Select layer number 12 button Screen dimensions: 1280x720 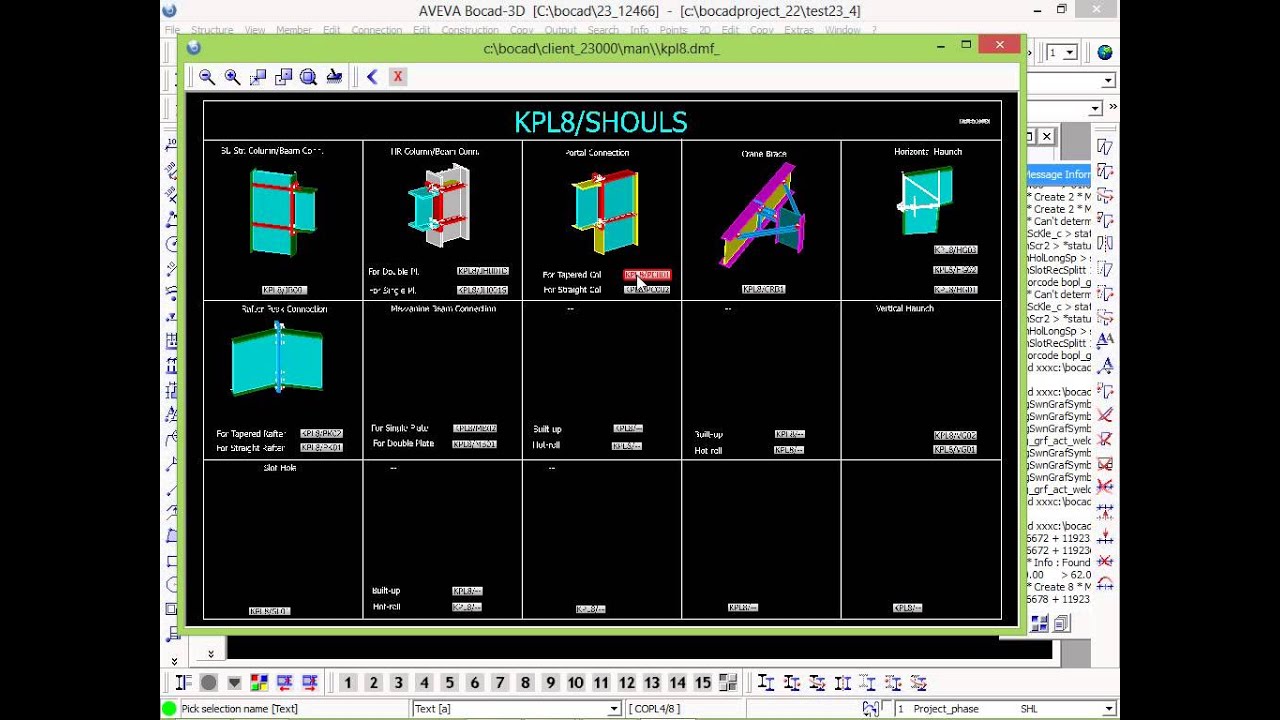627,683
